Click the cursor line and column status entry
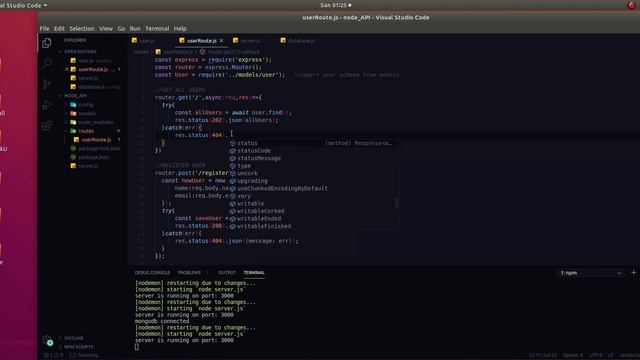Screen dimensions: 640x360 pyautogui.click(x=543, y=356)
